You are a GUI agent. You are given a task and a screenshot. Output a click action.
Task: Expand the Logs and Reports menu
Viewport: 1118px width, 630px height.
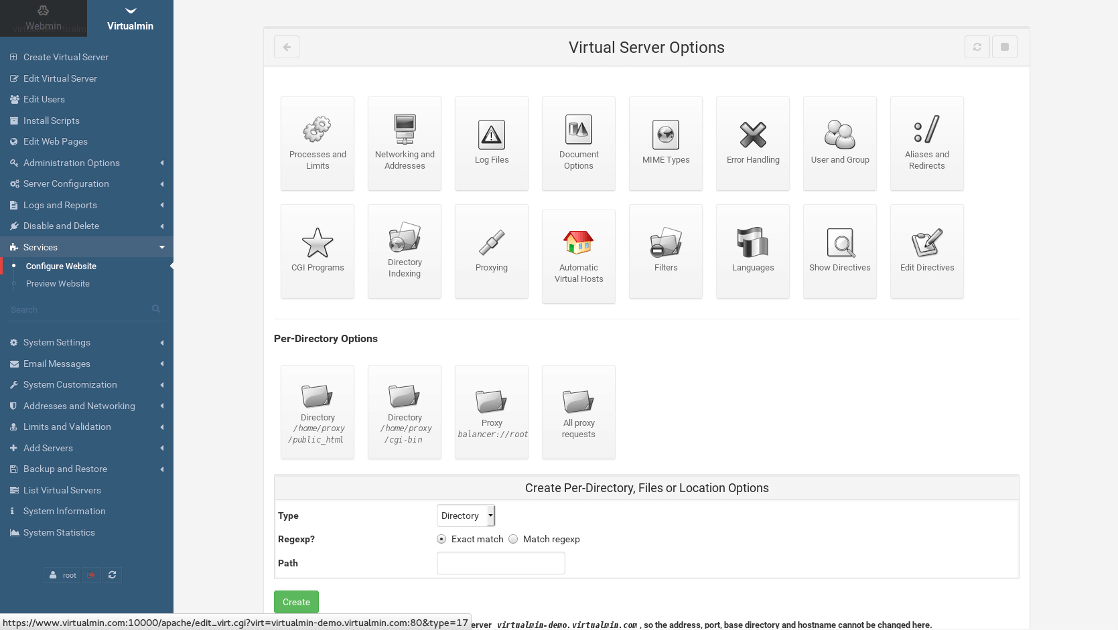(60, 204)
